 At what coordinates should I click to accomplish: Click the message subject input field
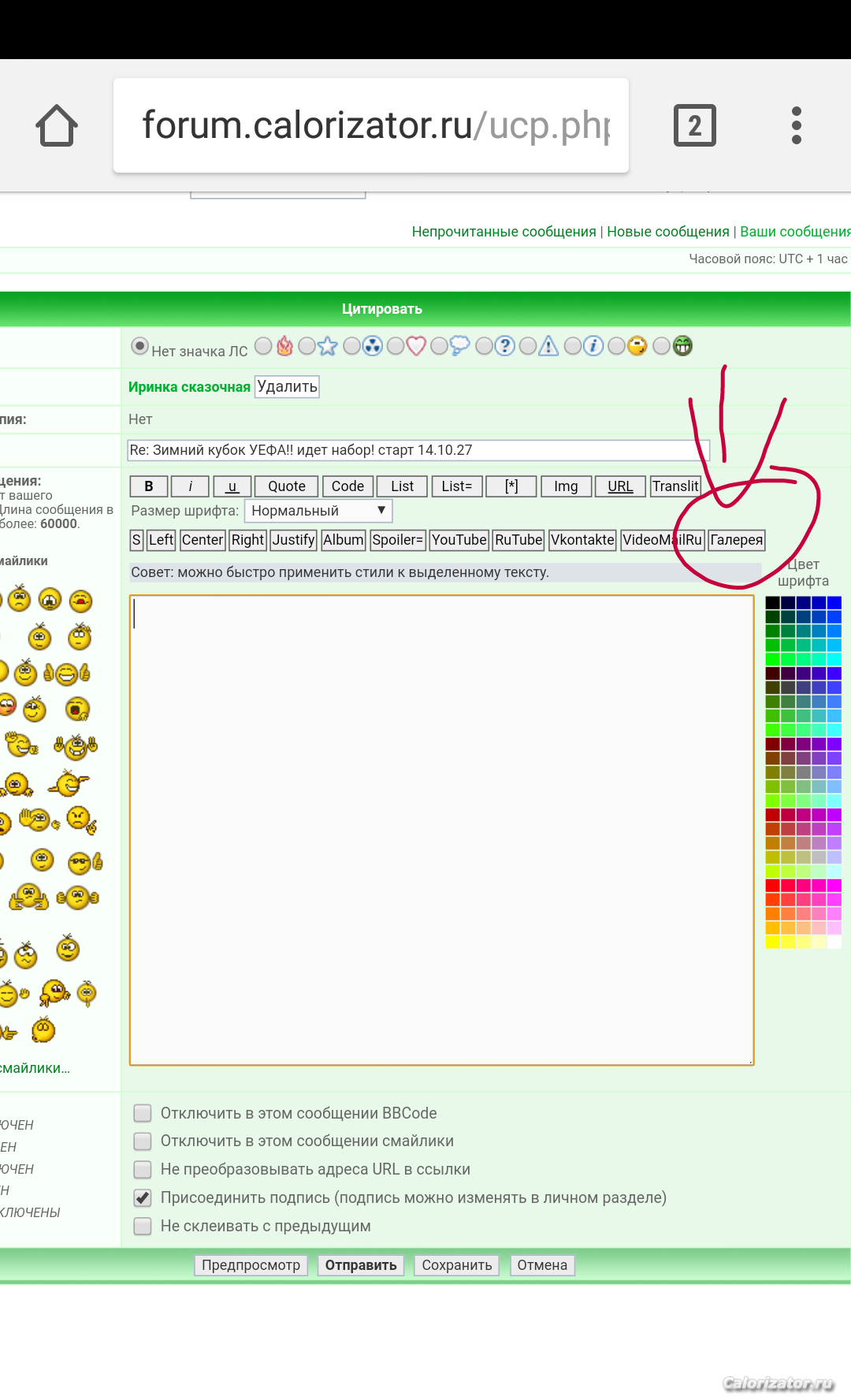[418, 450]
